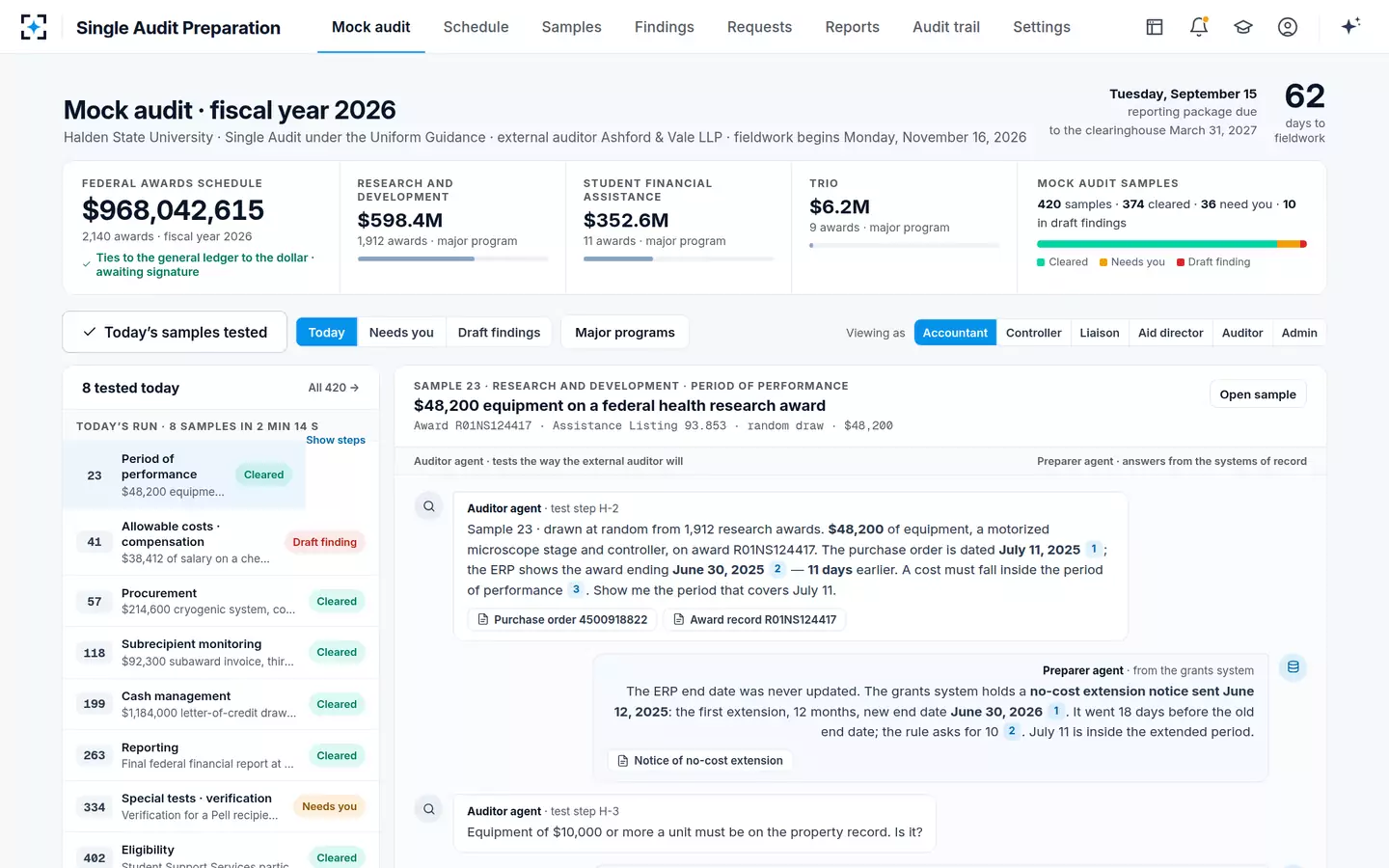Select sample 334 Special tests verification
Viewport: 1389px width, 868px height.
pos(221,806)
